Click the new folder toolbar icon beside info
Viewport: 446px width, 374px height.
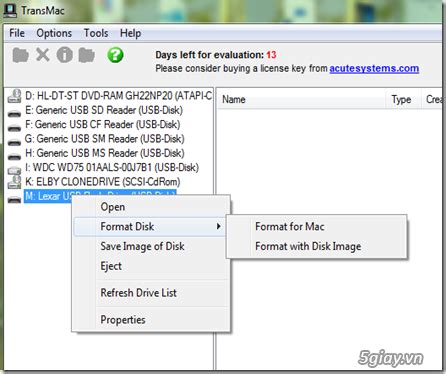pos(87,55)
